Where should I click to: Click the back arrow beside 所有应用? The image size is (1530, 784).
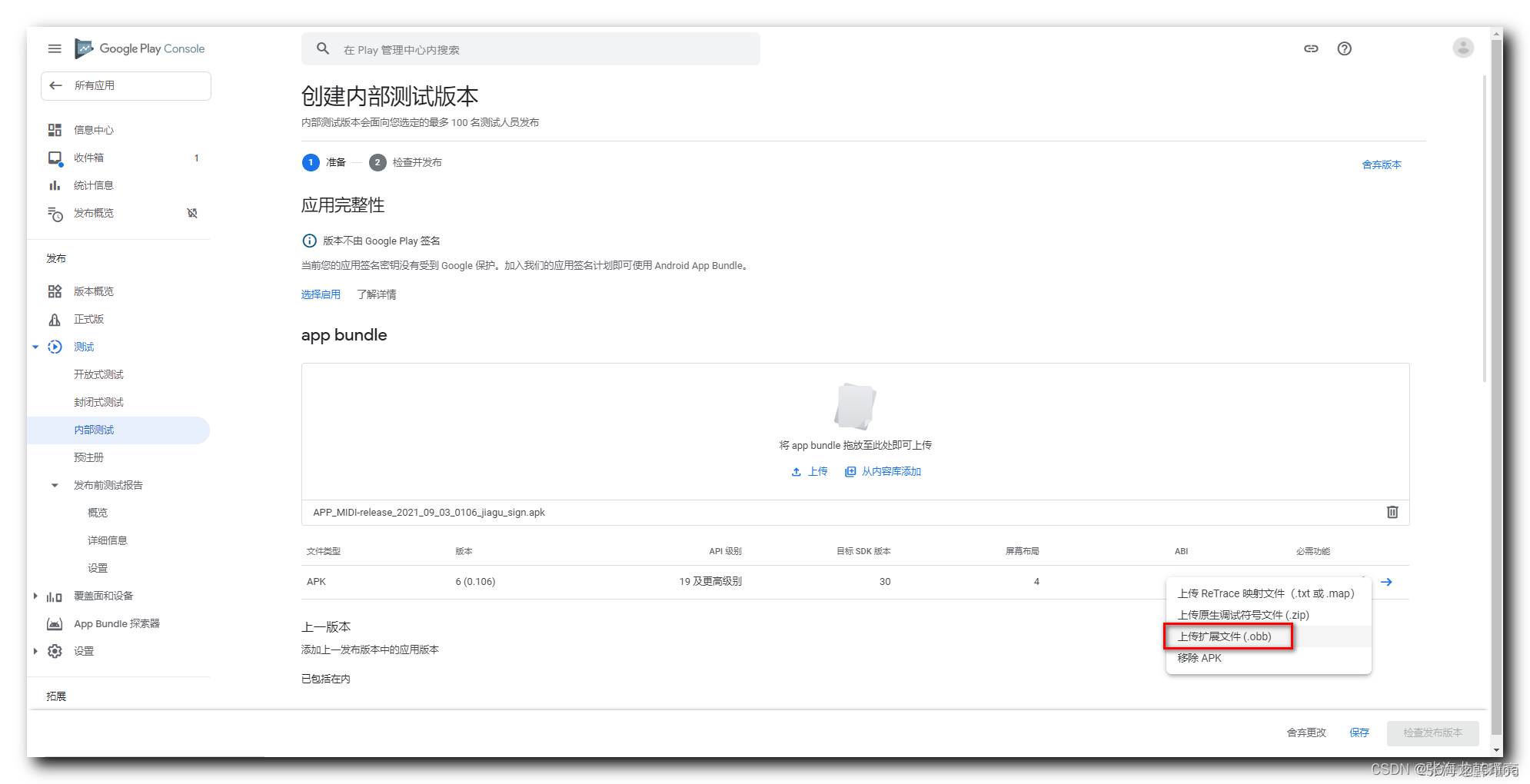[x=55, y=85]
